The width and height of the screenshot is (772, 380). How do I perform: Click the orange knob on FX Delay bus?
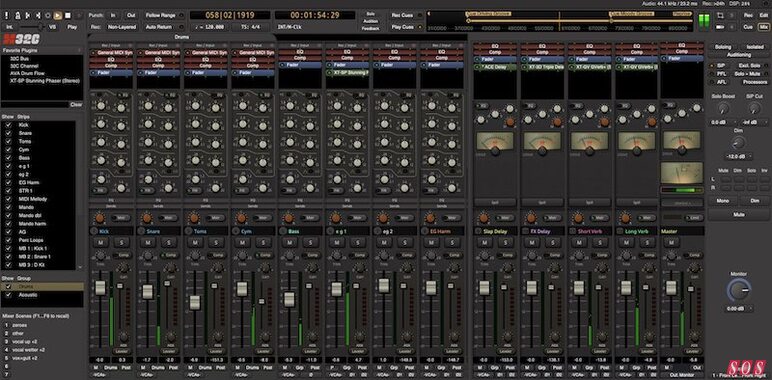click(x=557, y=122)
